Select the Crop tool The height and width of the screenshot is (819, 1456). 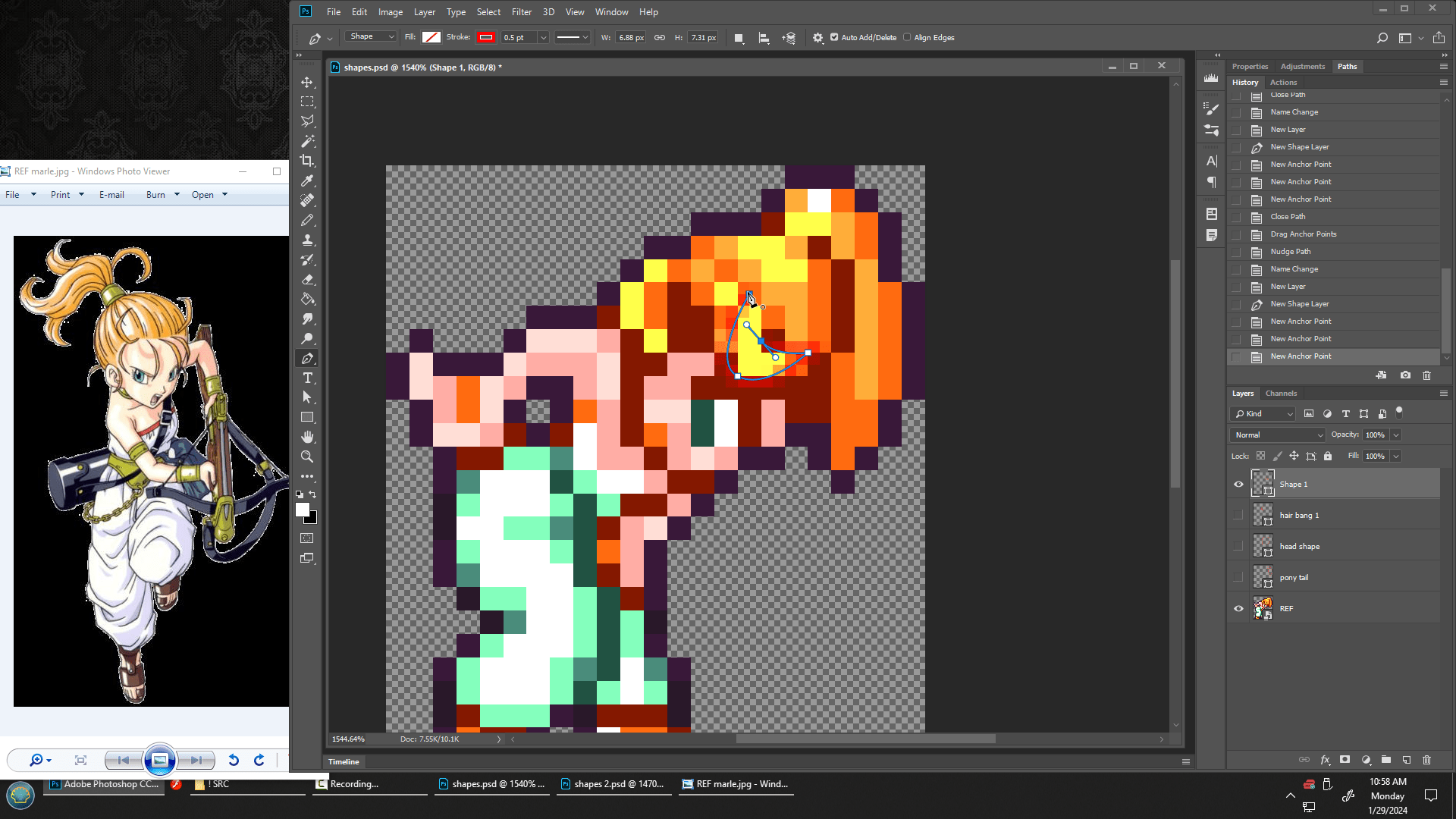(307, 161)
